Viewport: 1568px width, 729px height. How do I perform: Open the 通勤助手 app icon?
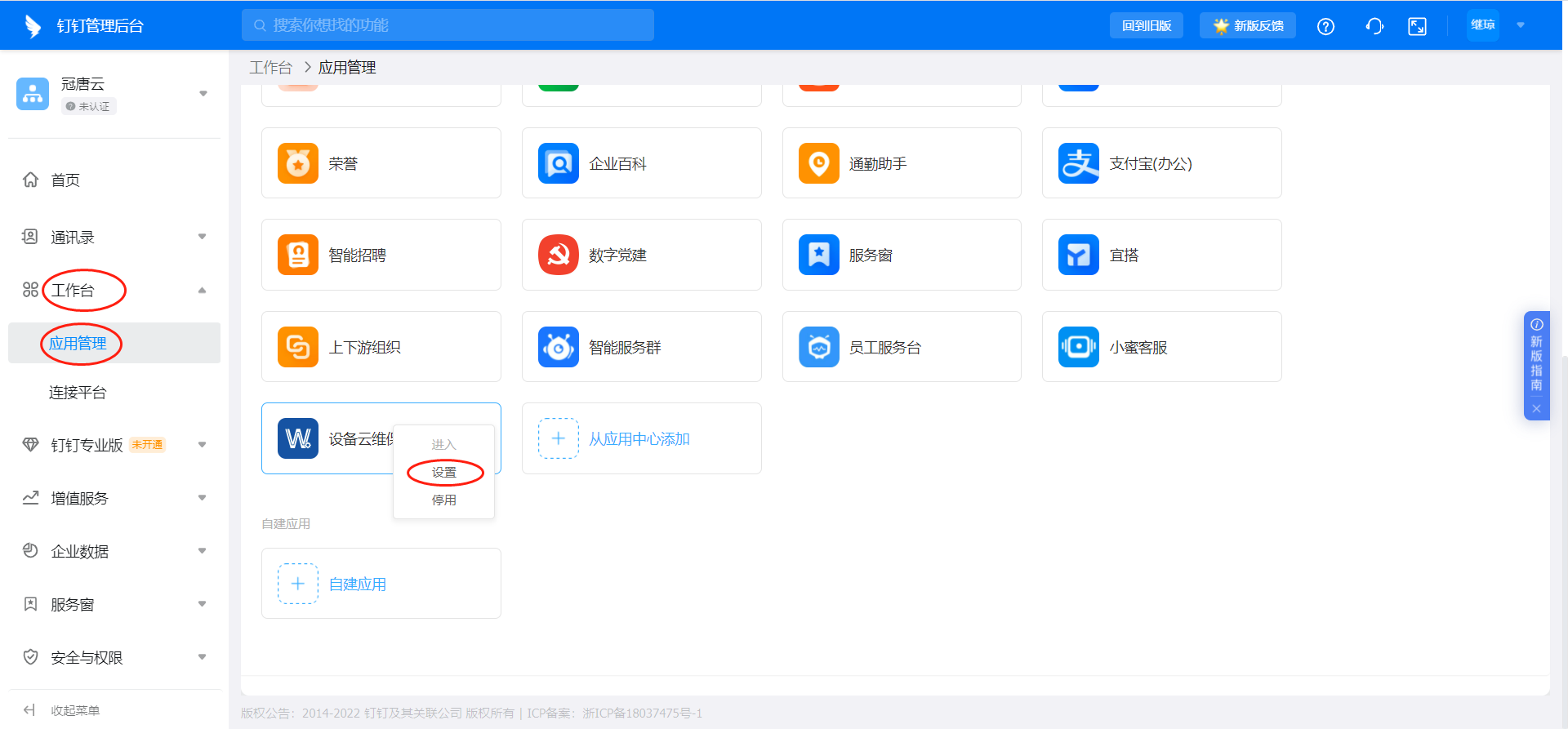coord(819,163)
